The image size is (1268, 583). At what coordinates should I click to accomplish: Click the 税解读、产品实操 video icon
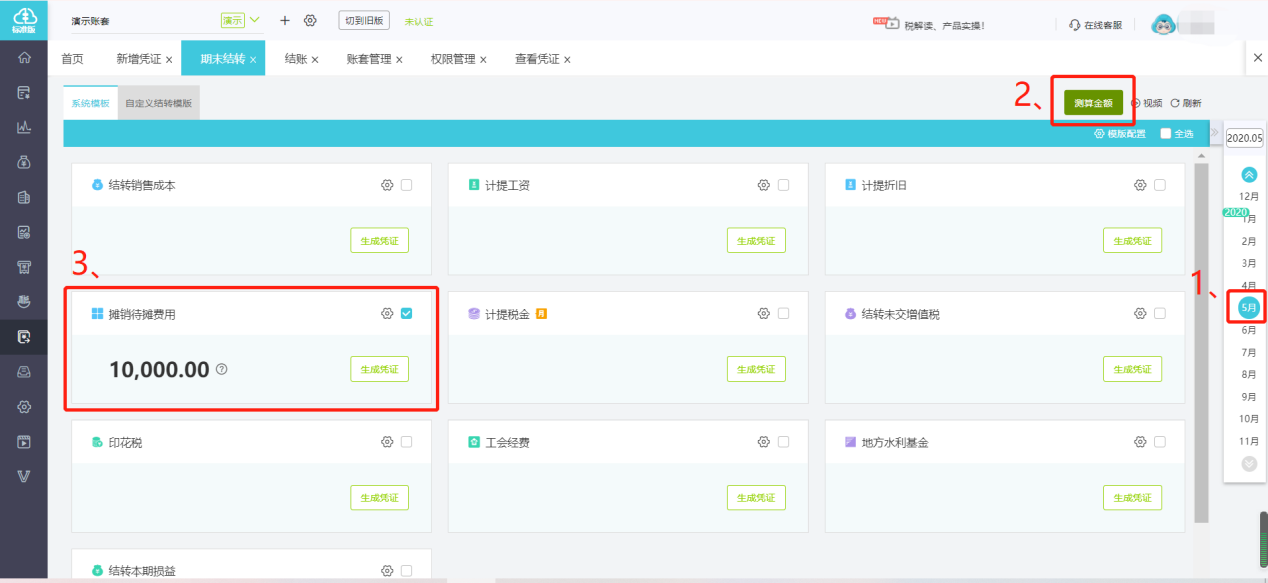click(893, 22)
